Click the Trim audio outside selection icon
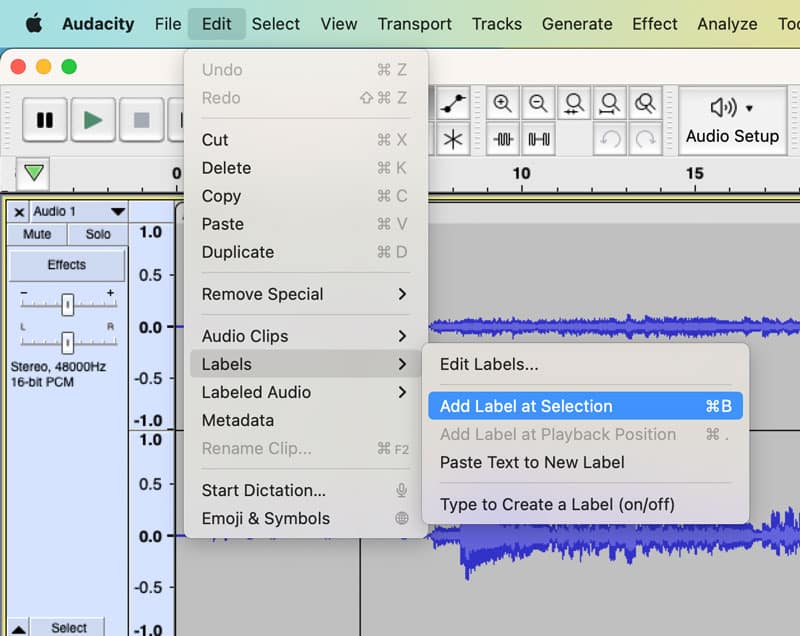 tap(503, 139)
